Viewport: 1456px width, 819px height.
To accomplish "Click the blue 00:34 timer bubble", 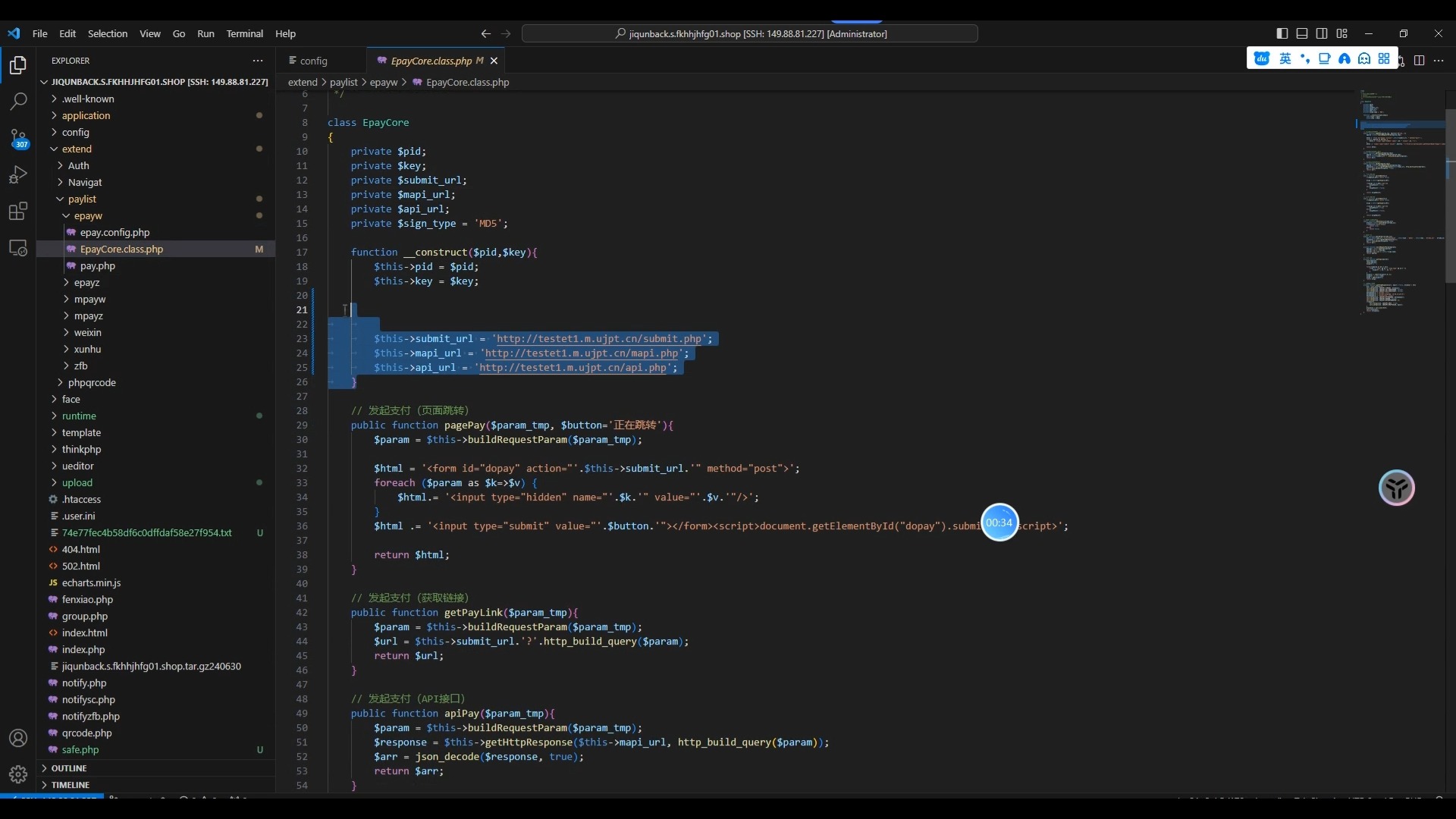I will coord(999,522).
